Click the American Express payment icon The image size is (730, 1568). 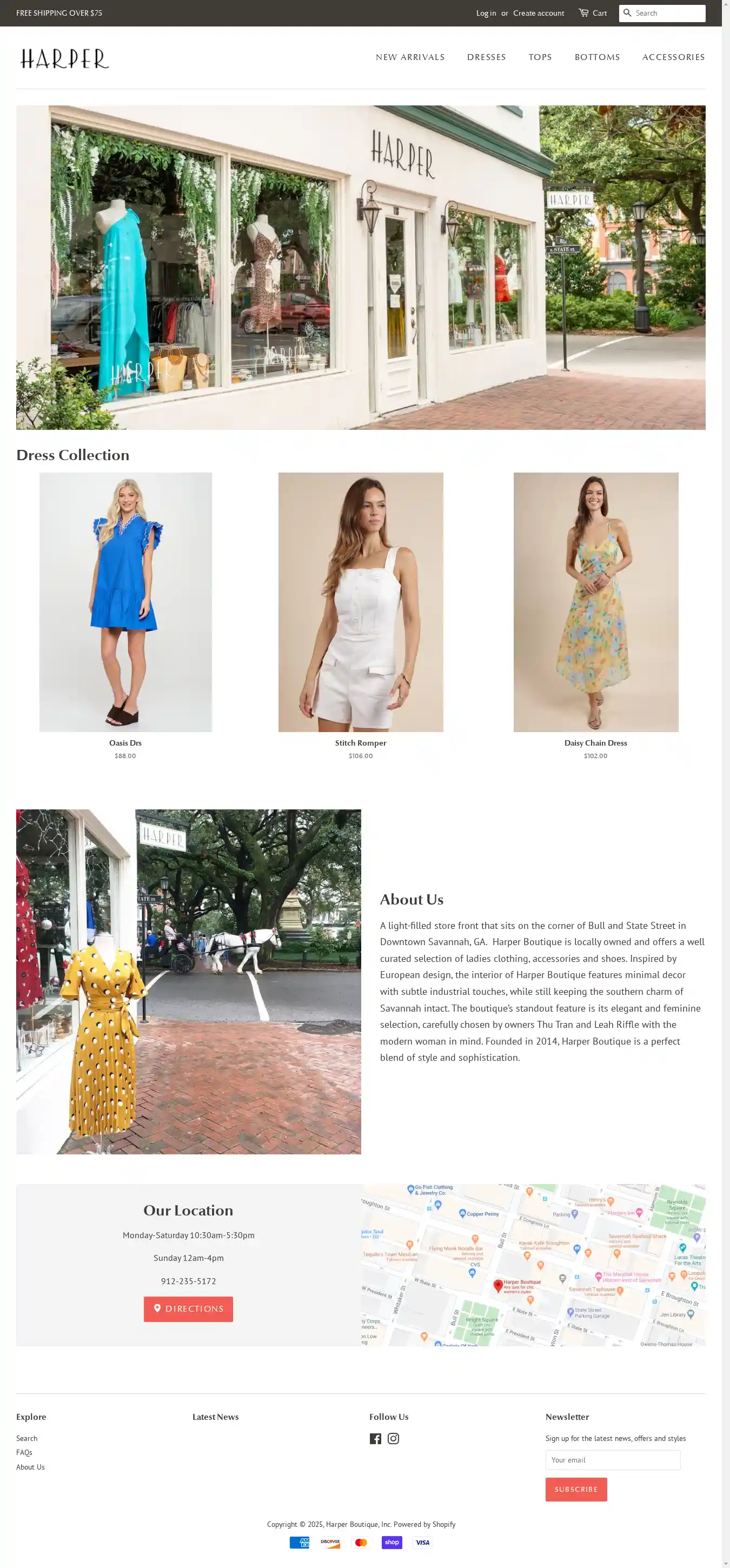[x=300, y=1542]
